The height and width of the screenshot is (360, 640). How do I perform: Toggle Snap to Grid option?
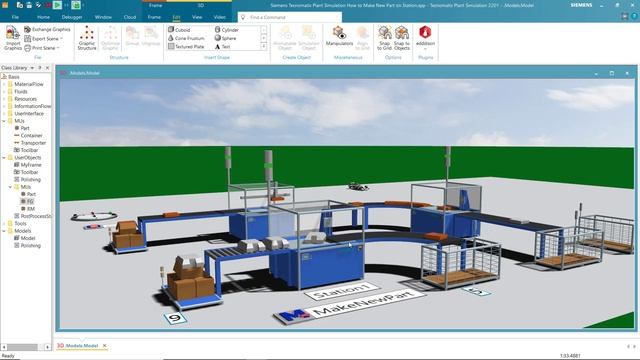[384, 38]
